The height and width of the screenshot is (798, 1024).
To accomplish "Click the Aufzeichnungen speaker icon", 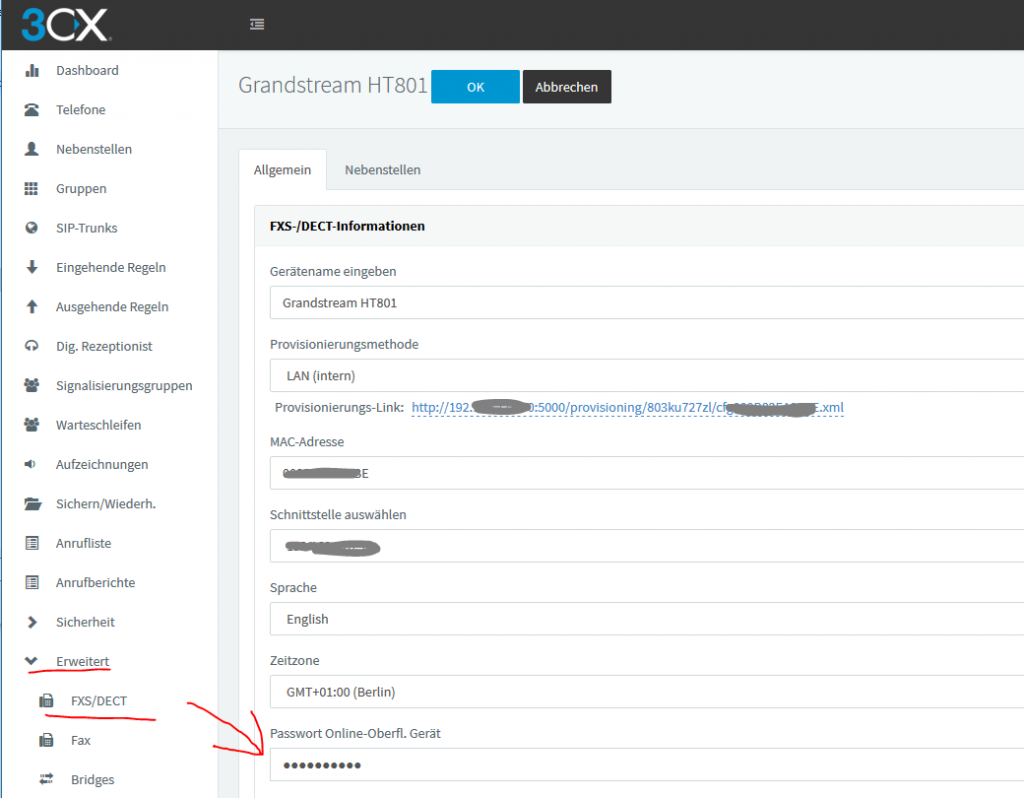I will click(30, 464).
